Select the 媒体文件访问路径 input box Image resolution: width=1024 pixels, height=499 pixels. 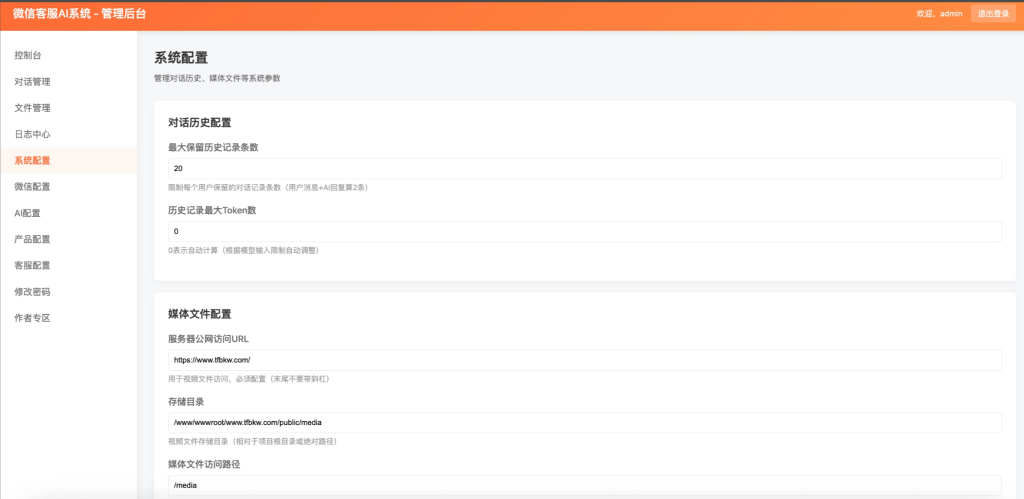tap(584, 485)
